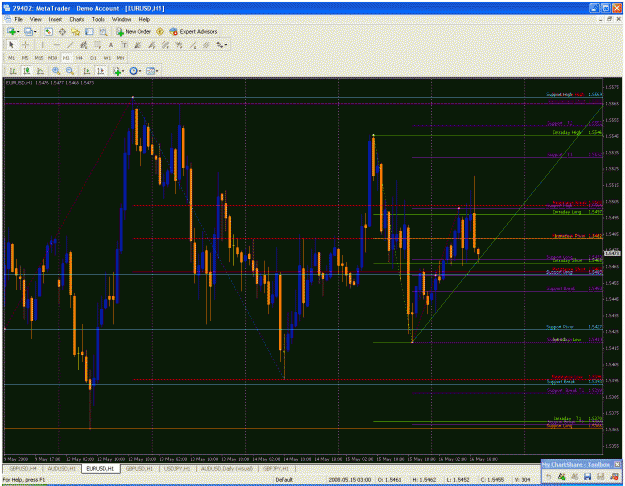Screen dimensions: 625x486
Task: Select the arrow cursor tool
Action: pyautogui.click(x=11, y=45)
